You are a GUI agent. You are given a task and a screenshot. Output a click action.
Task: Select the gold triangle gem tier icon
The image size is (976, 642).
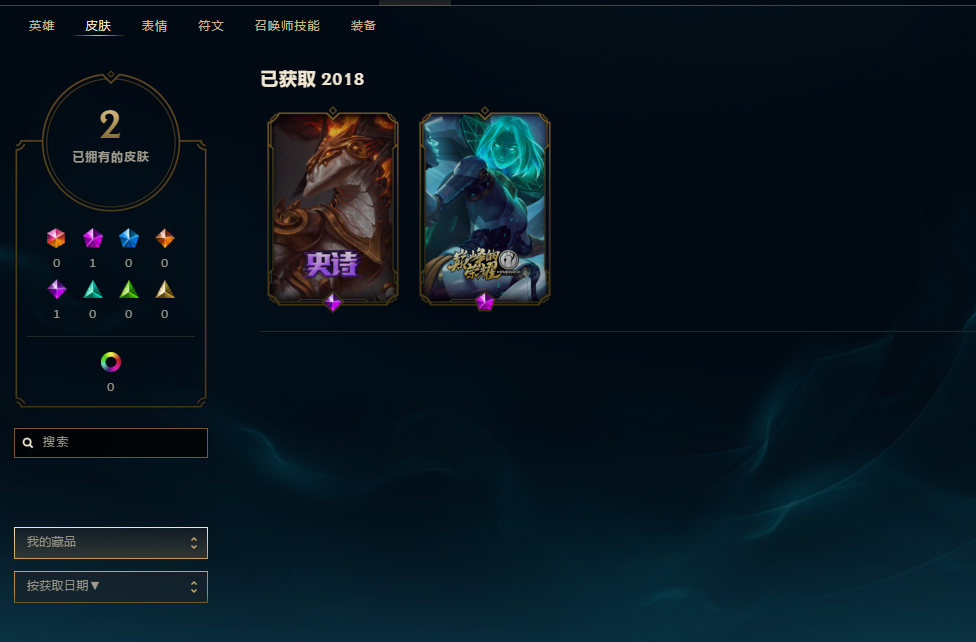(x=165, y=290)
